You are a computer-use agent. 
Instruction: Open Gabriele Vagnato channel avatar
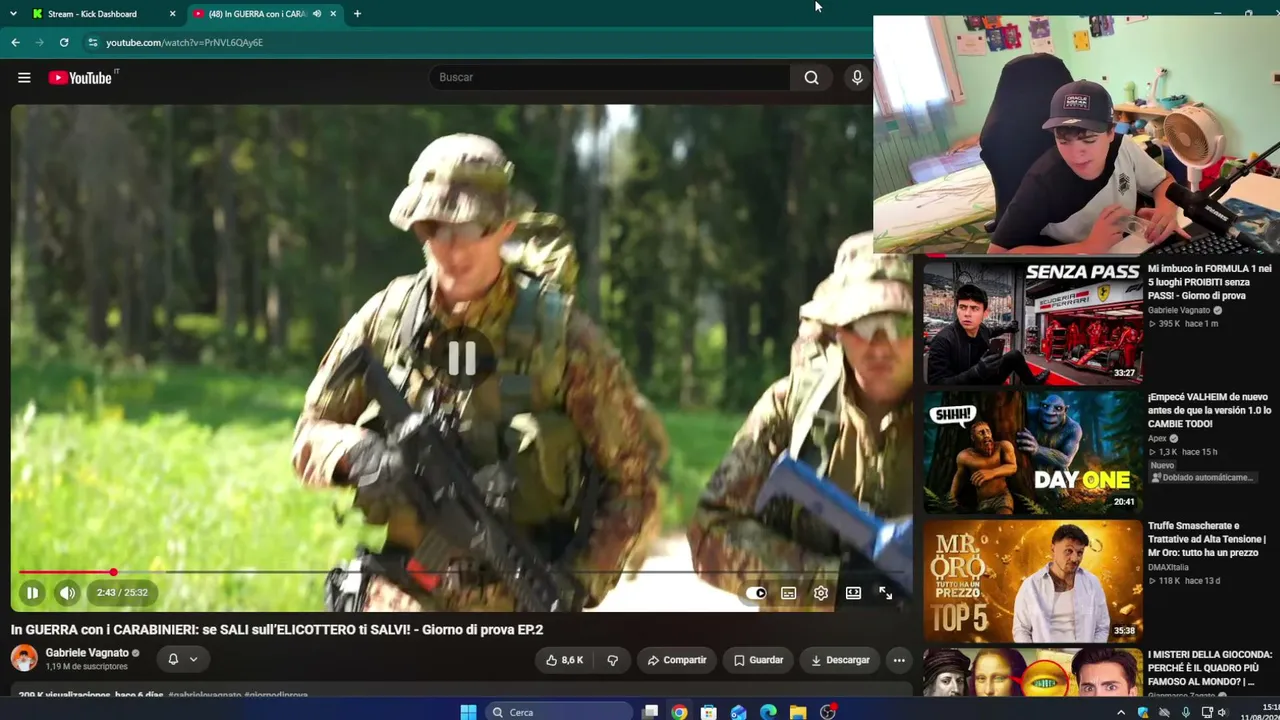[24, 658]
